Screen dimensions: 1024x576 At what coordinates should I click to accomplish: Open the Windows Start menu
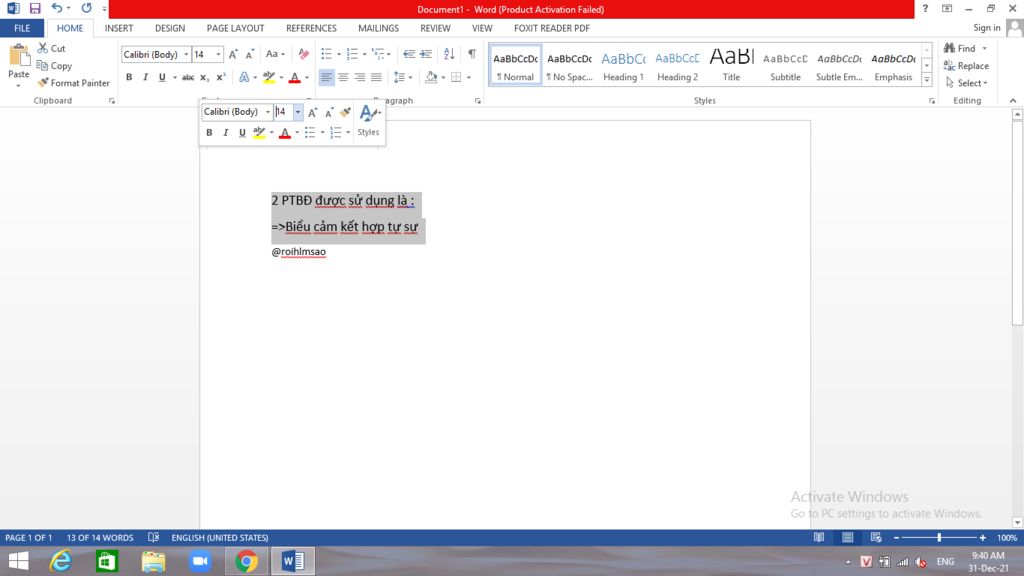tap(18, 561)
